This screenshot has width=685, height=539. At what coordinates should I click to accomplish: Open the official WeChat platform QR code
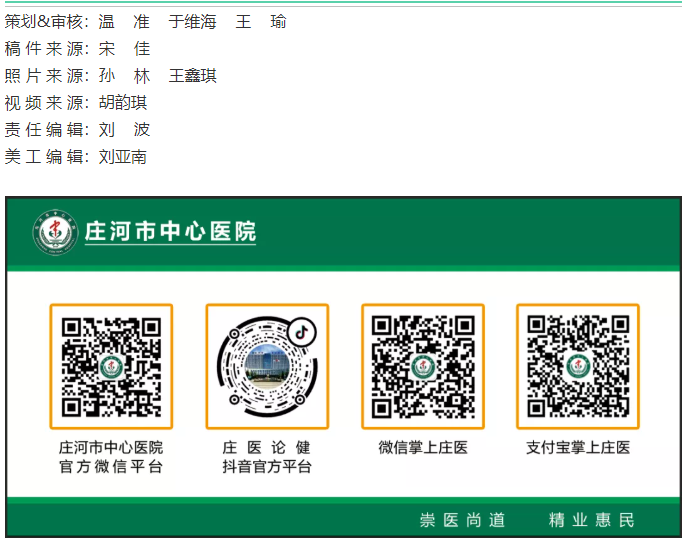(111, 366)
